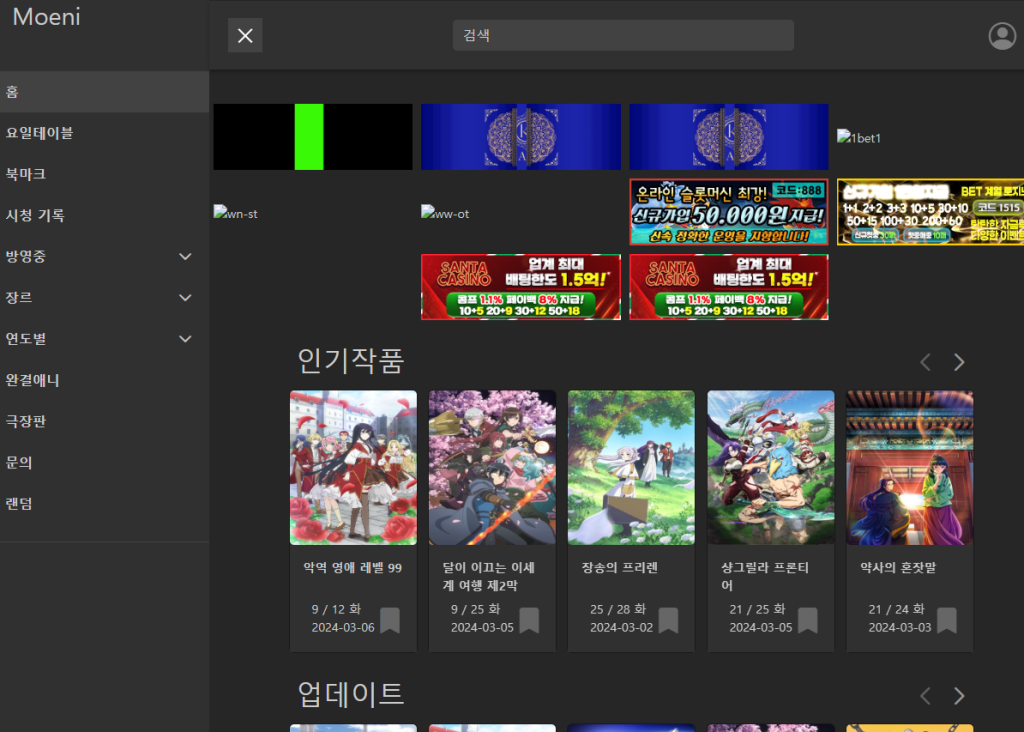Focus the 검색 search field

tap(623, 35)
